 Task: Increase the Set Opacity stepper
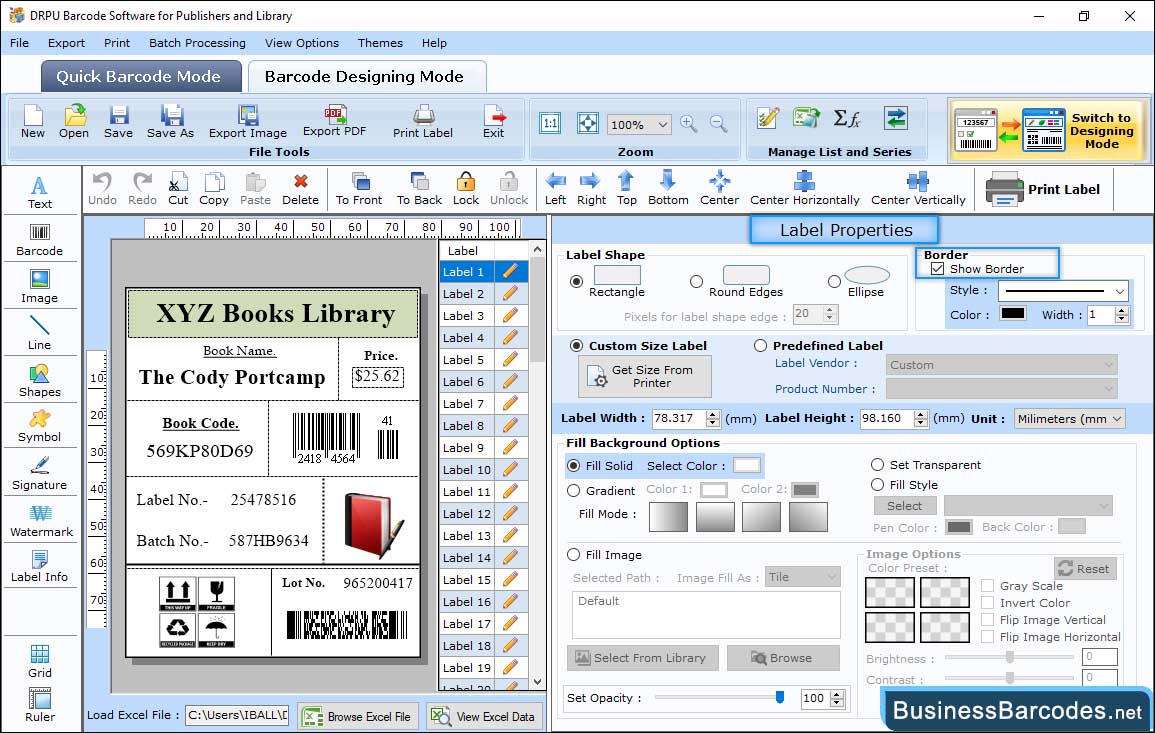click(x=837, y=694)
